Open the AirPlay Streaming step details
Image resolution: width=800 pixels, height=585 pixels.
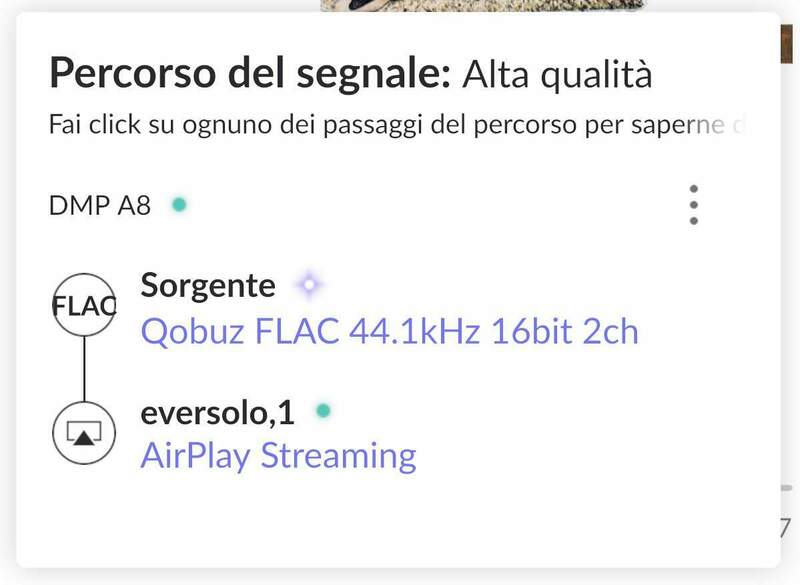(x=278, y=456)
